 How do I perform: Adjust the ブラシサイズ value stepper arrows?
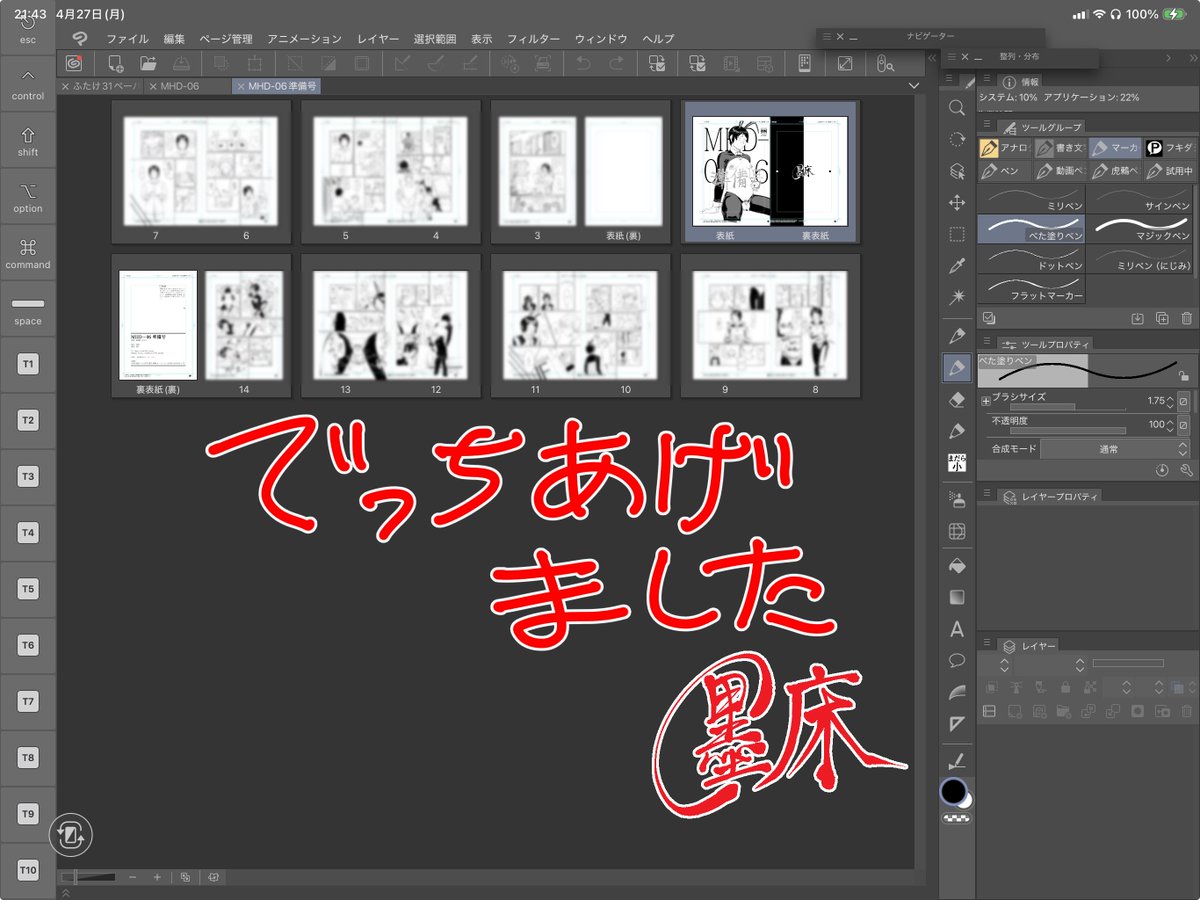(1170, 401)
